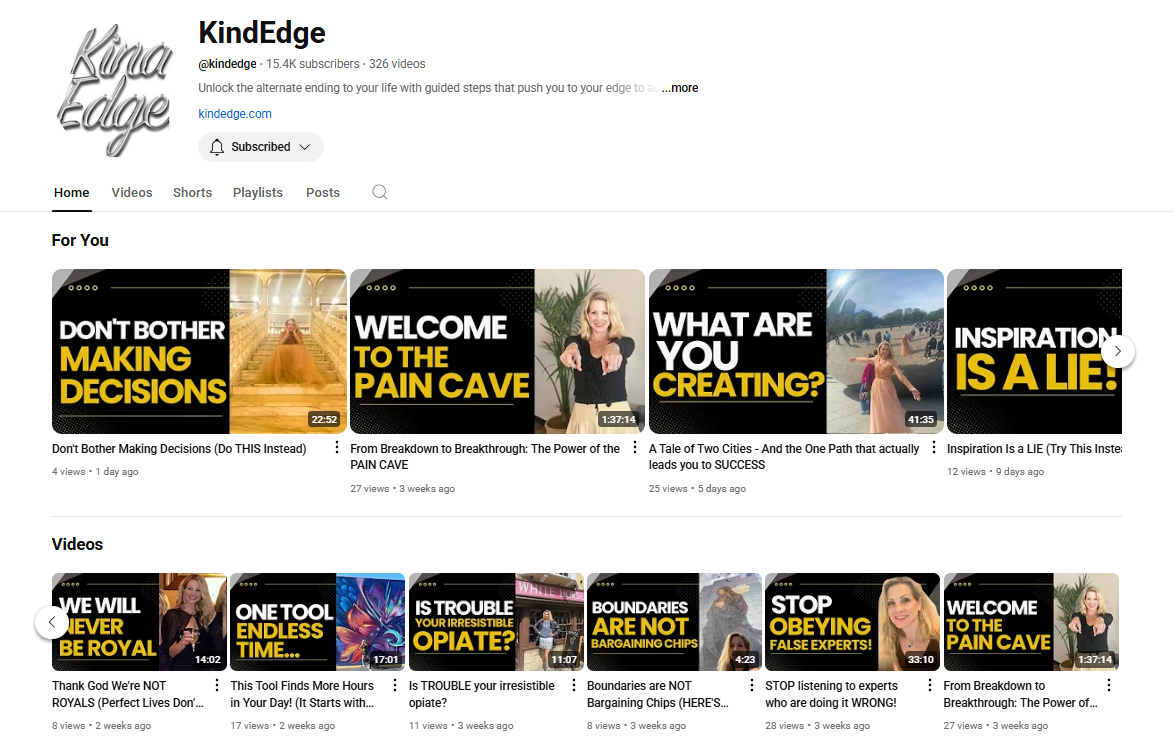Open title A Tale of Two Cities
The height and width of the screenshot is (740, 1173).
coord(783,456)
